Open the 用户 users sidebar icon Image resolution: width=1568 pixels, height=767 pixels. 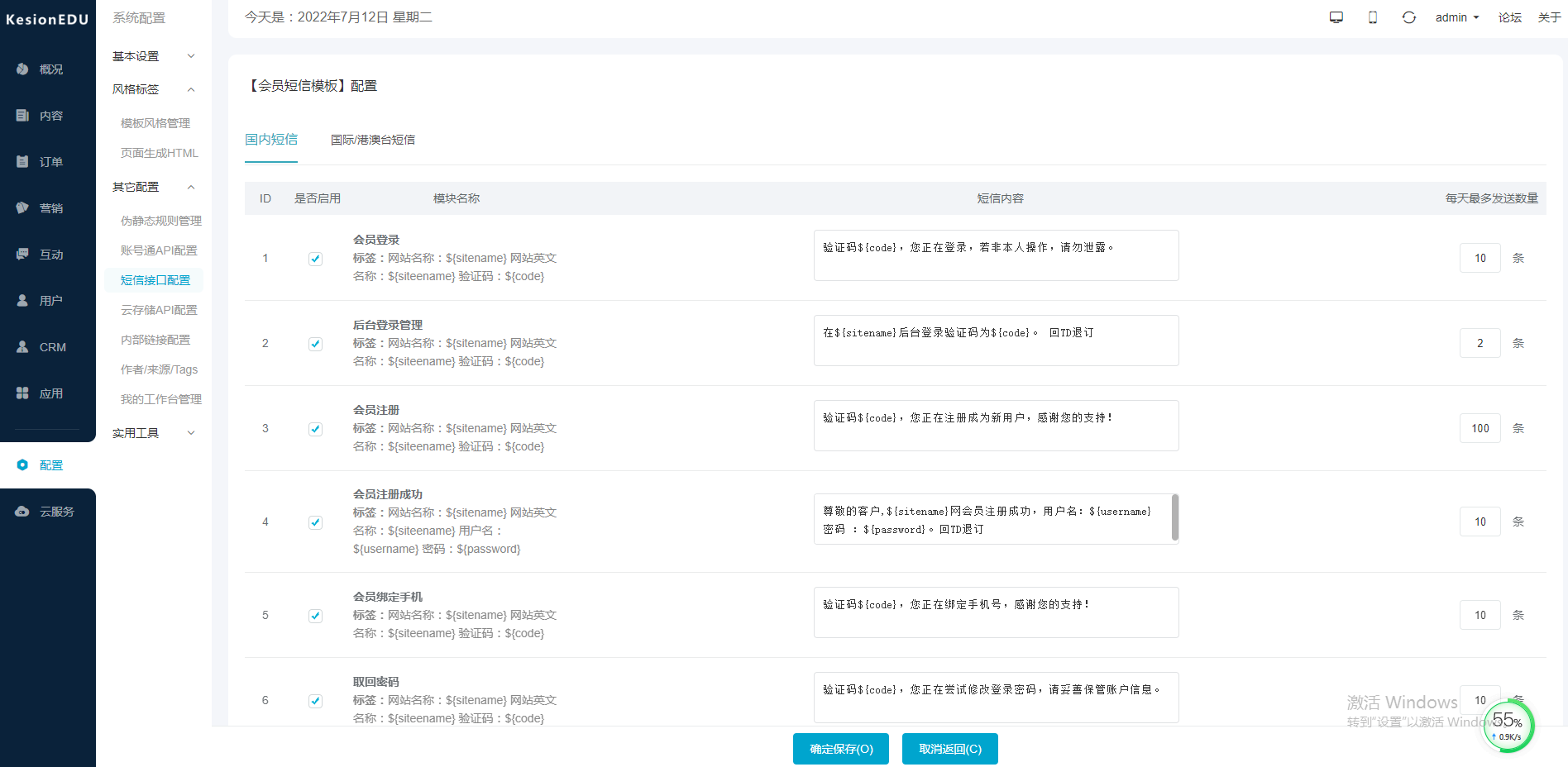pos(23,301)
